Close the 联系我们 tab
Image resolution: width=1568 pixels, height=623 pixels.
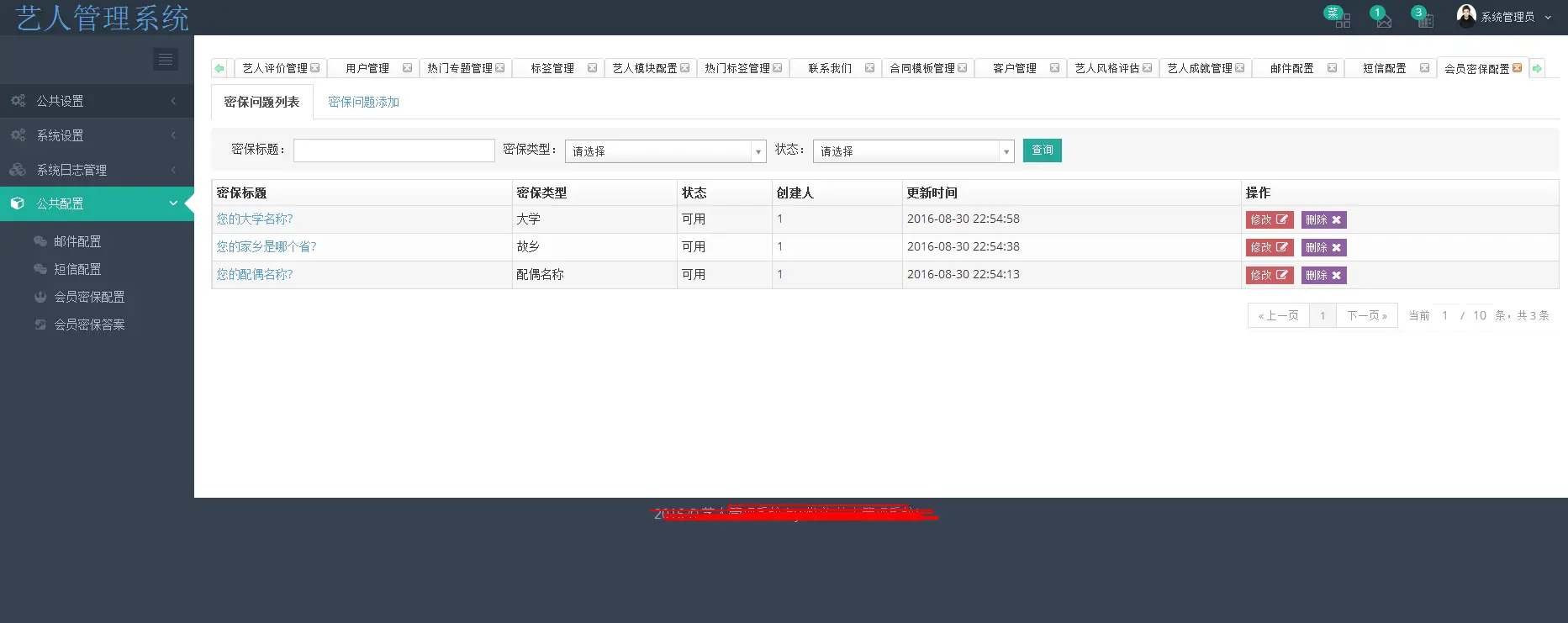coord(869,68)
